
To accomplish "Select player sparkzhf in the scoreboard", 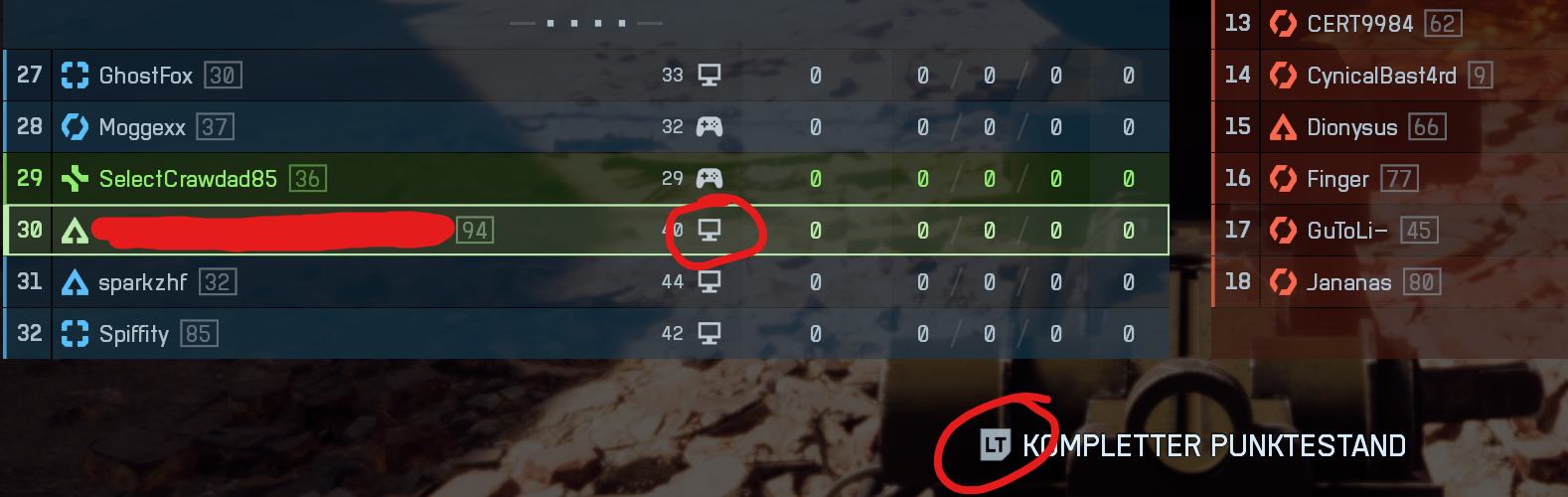I will tap(586, 282).
